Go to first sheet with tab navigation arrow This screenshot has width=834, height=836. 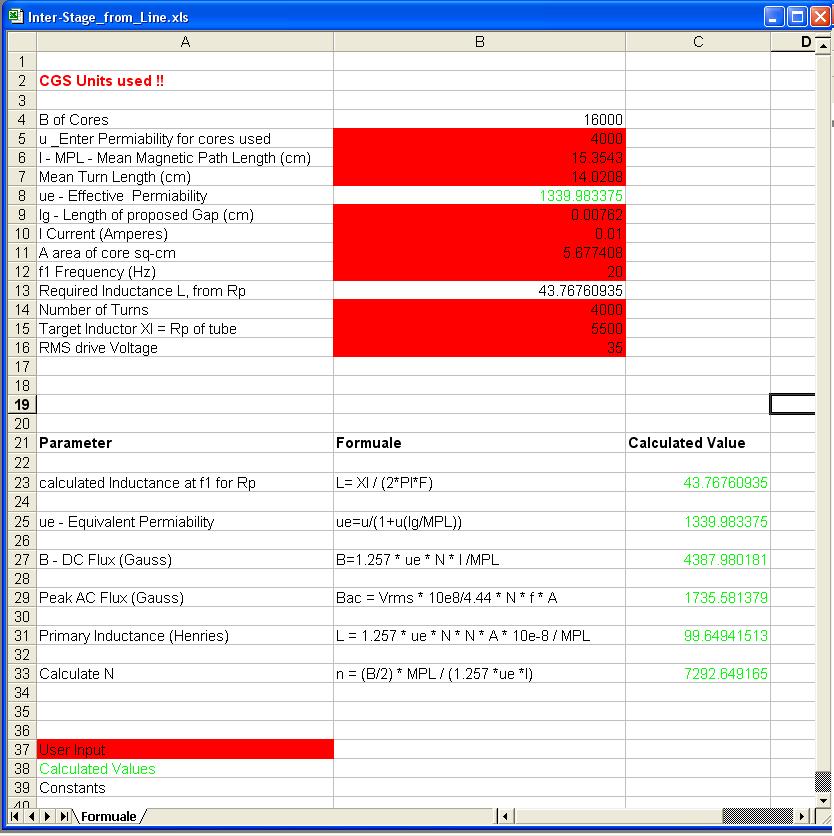pyautogui.click(x=15, y=816)
